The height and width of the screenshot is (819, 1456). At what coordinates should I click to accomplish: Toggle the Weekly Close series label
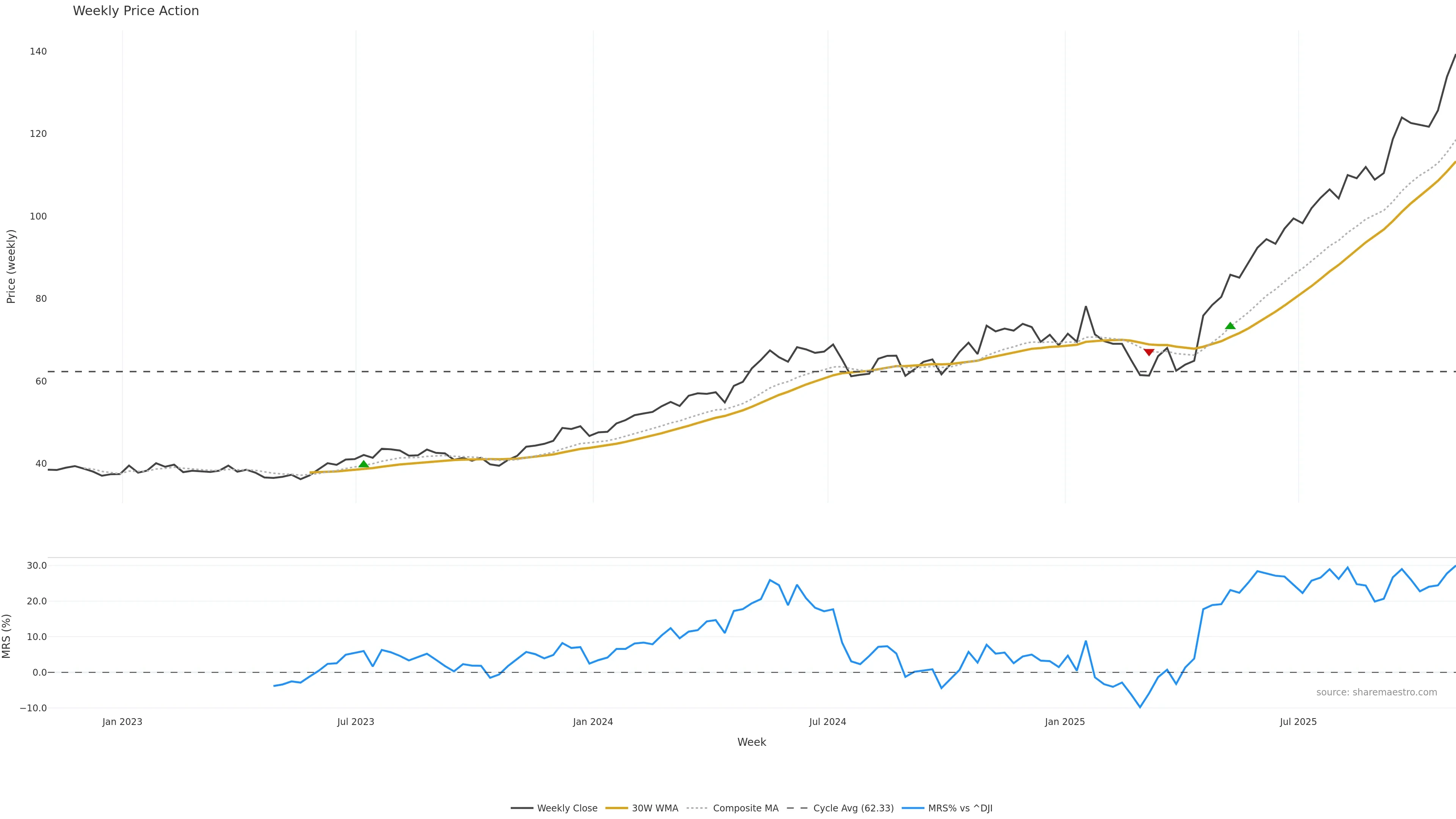pyautogui.click(x=567, y=808)
